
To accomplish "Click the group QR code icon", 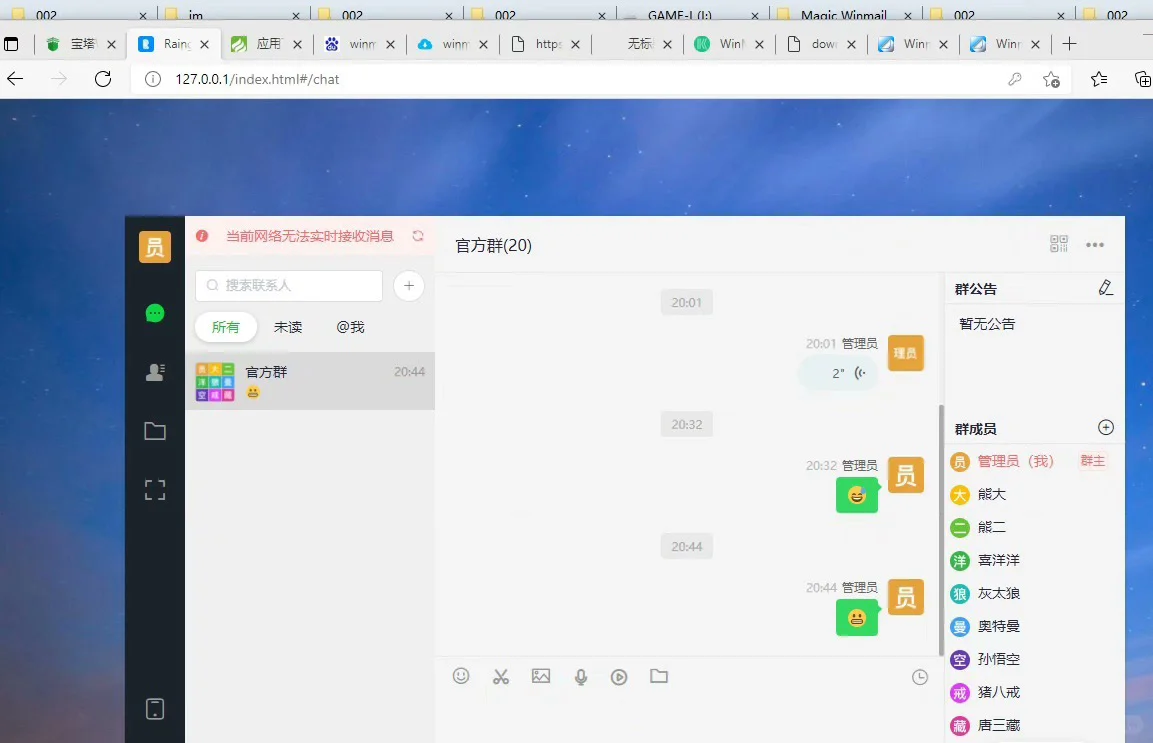I will tap(1059, 243).
